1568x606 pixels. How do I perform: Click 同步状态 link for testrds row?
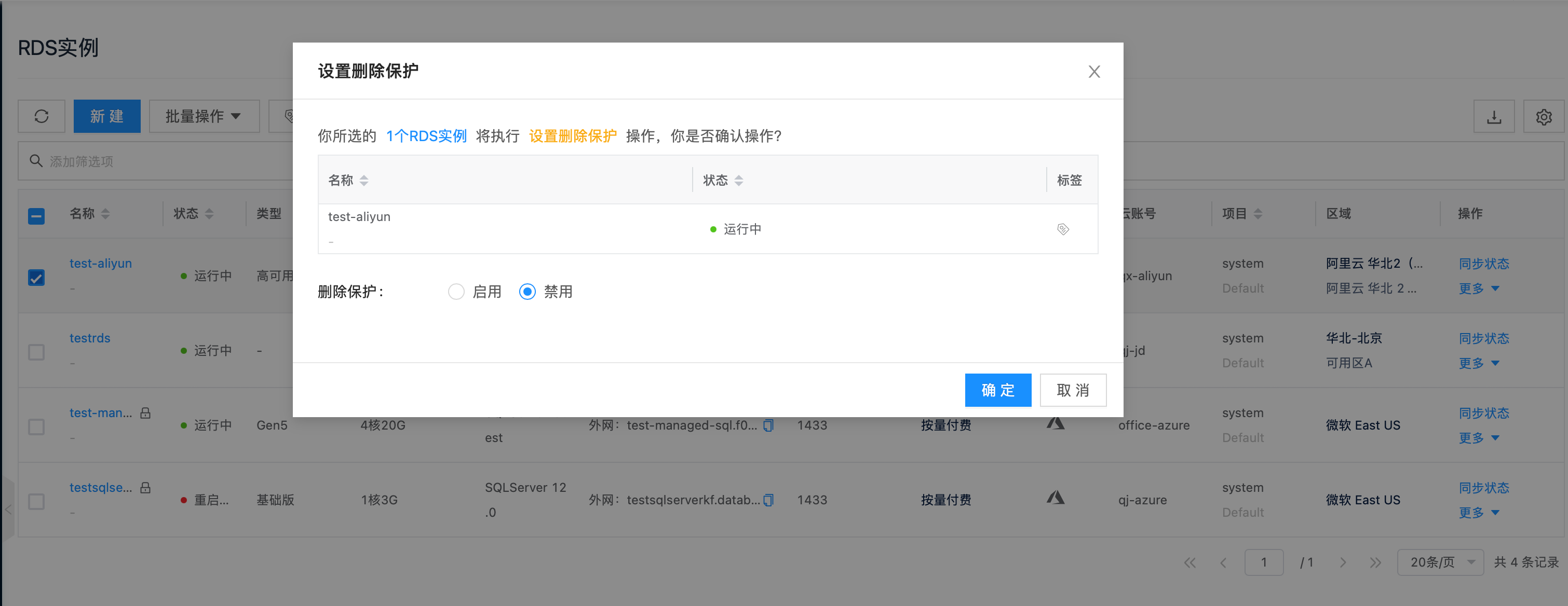[1483, 338]
